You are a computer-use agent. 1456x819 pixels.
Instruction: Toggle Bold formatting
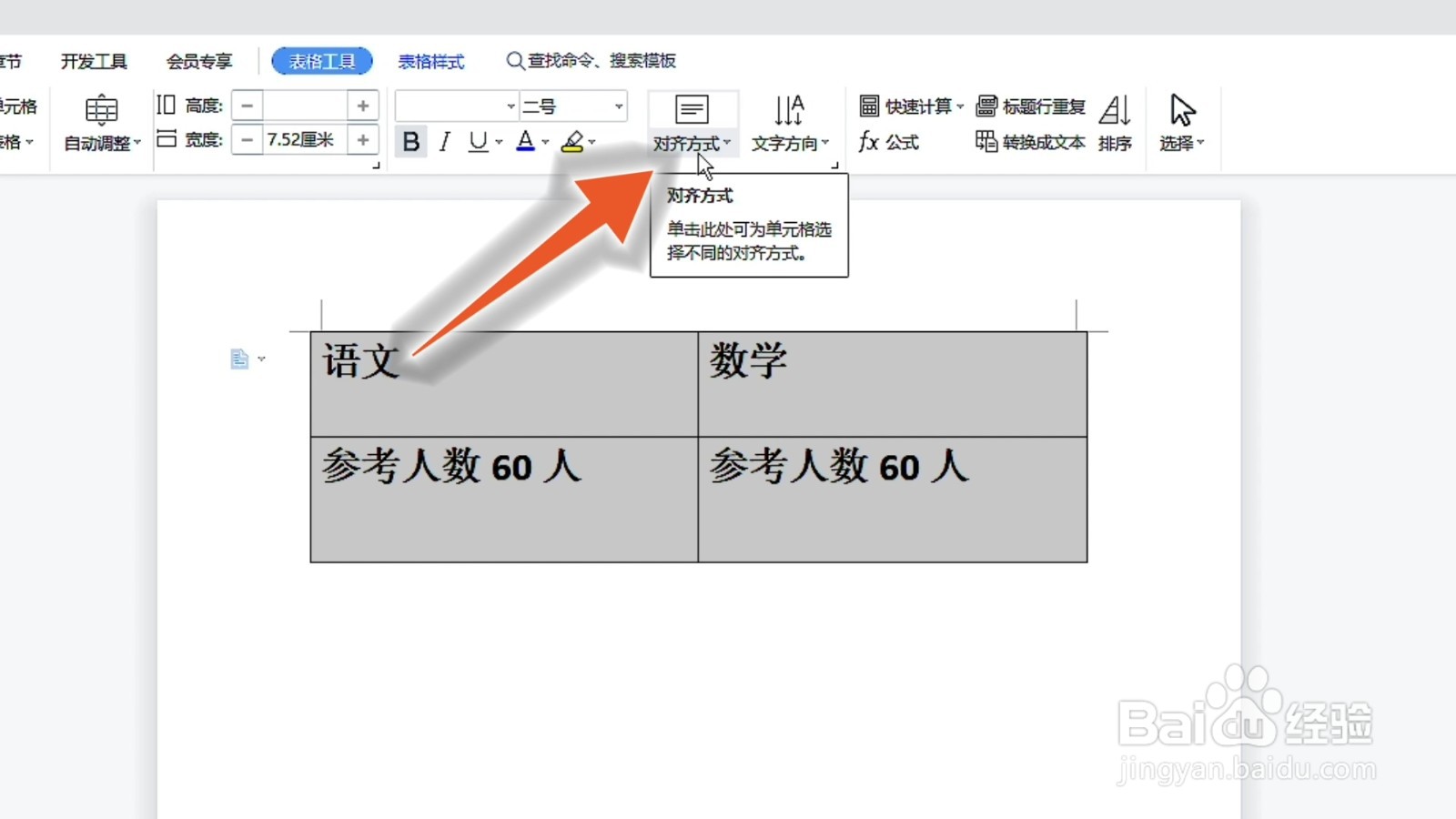coord(411,142)
